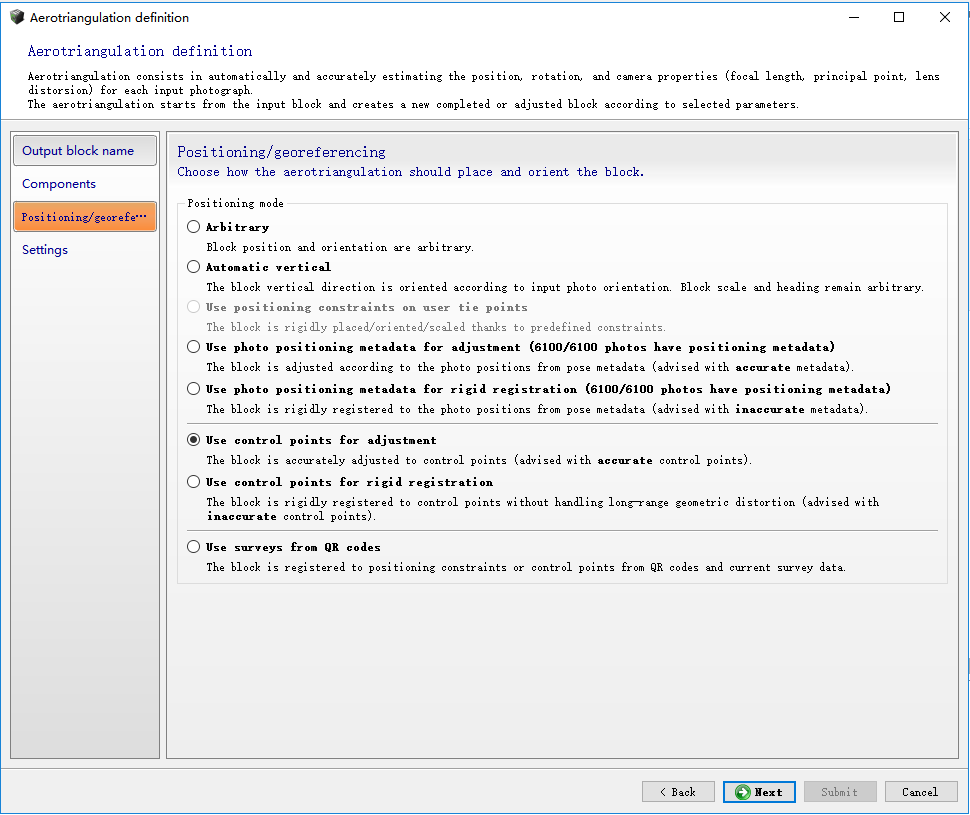Image resolution: width=970 pixels, height=815 pixels.
Task: Open the Positioning/georeferencing step
Action: 85,217
